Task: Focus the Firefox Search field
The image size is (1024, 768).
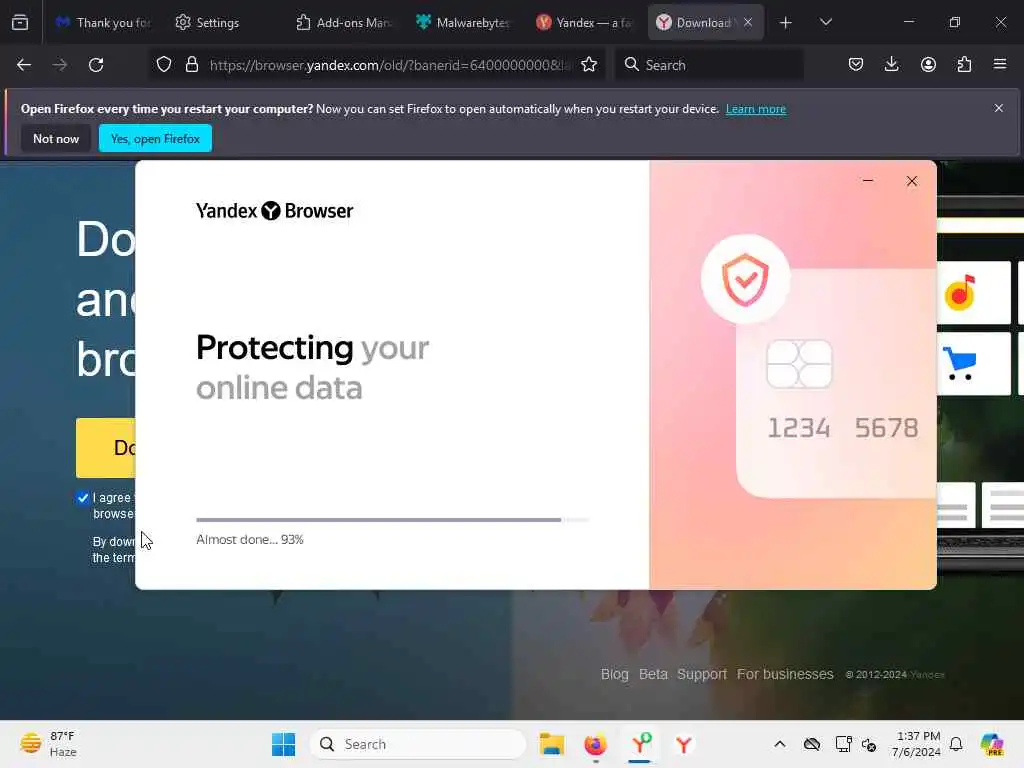Action: pos(709,65)
